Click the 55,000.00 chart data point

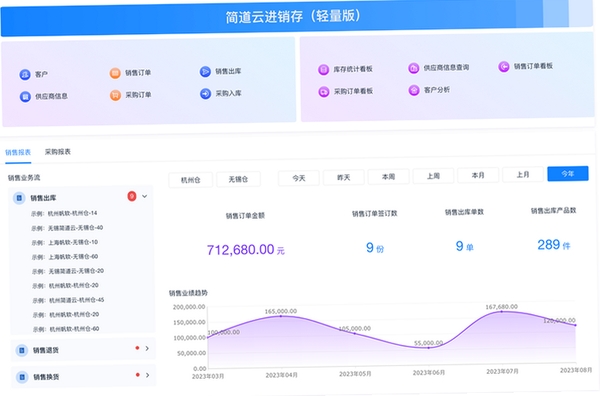click(x=429, y=348)
